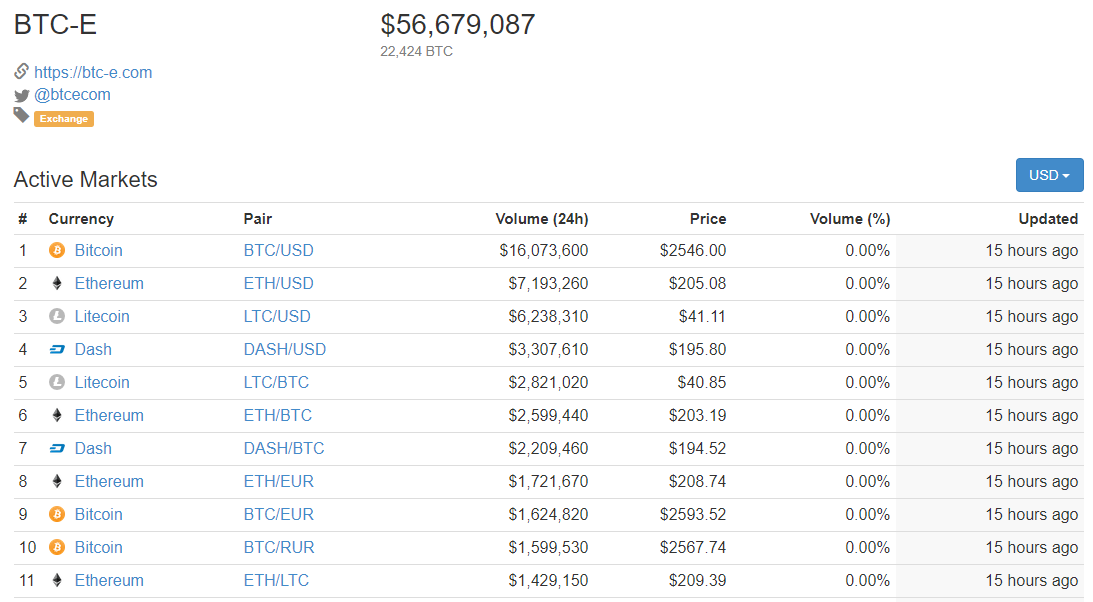This screenshot has width=1093, height=602.
Task: Click the 22,424 BTC volume text
Action: click(x=416, y=52)
